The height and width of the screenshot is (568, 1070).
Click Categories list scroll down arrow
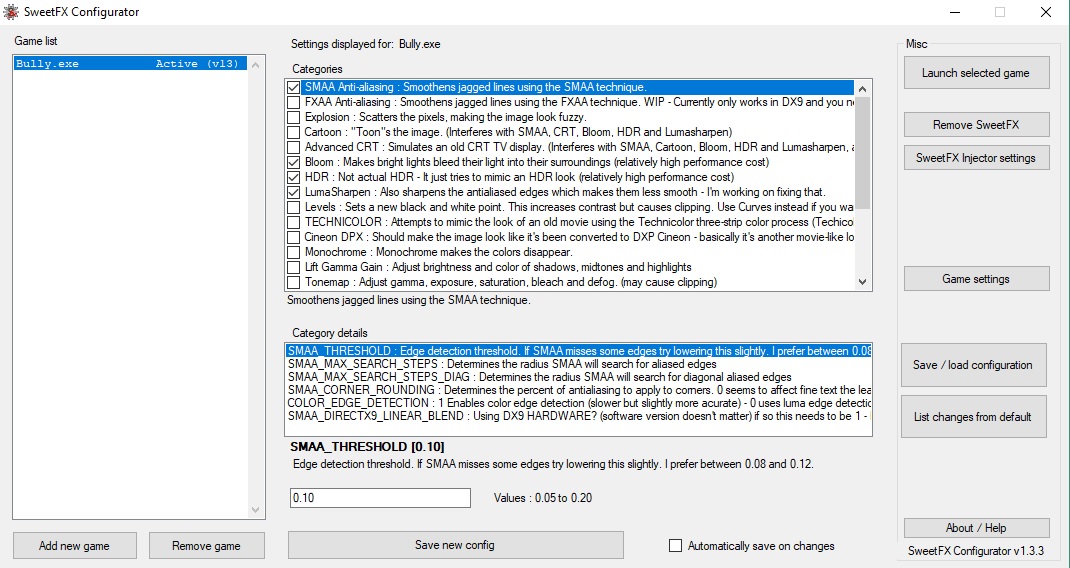863,281
